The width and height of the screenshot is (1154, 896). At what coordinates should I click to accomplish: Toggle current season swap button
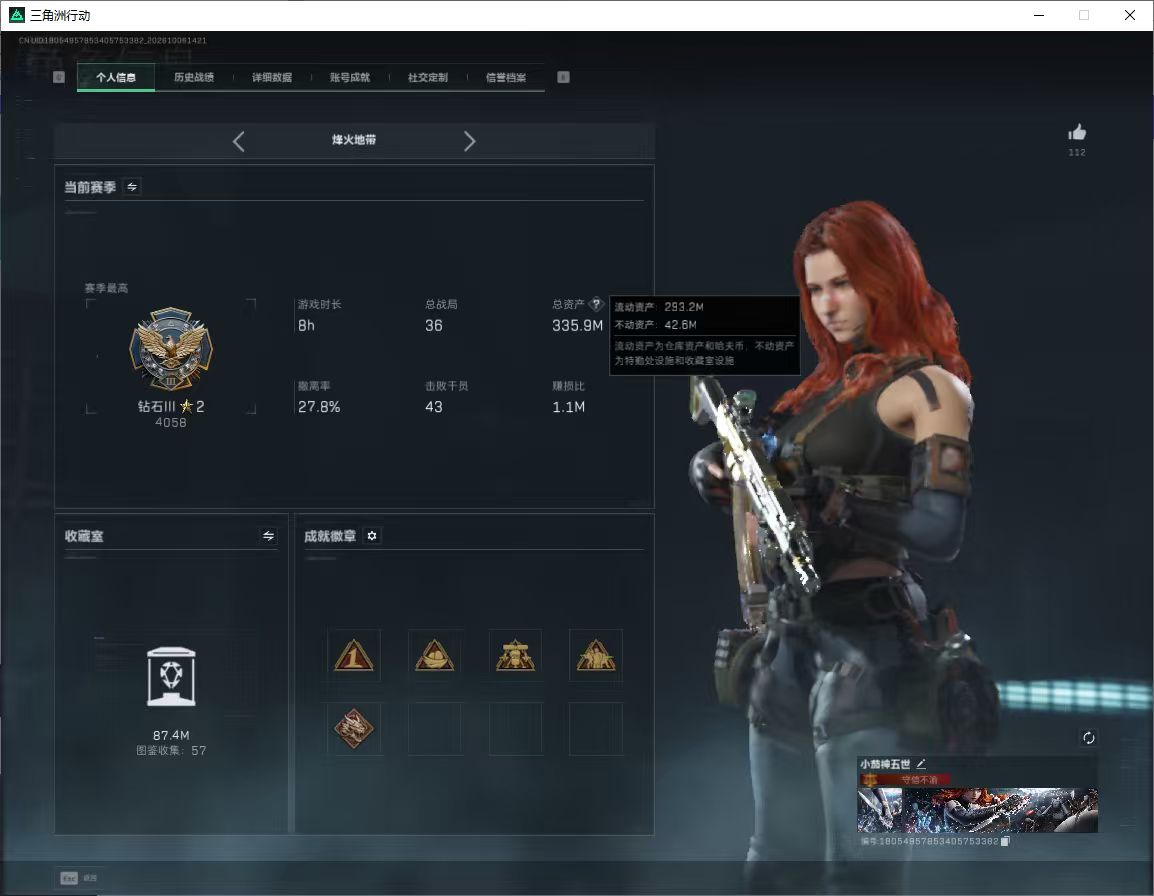pos(132,187)
